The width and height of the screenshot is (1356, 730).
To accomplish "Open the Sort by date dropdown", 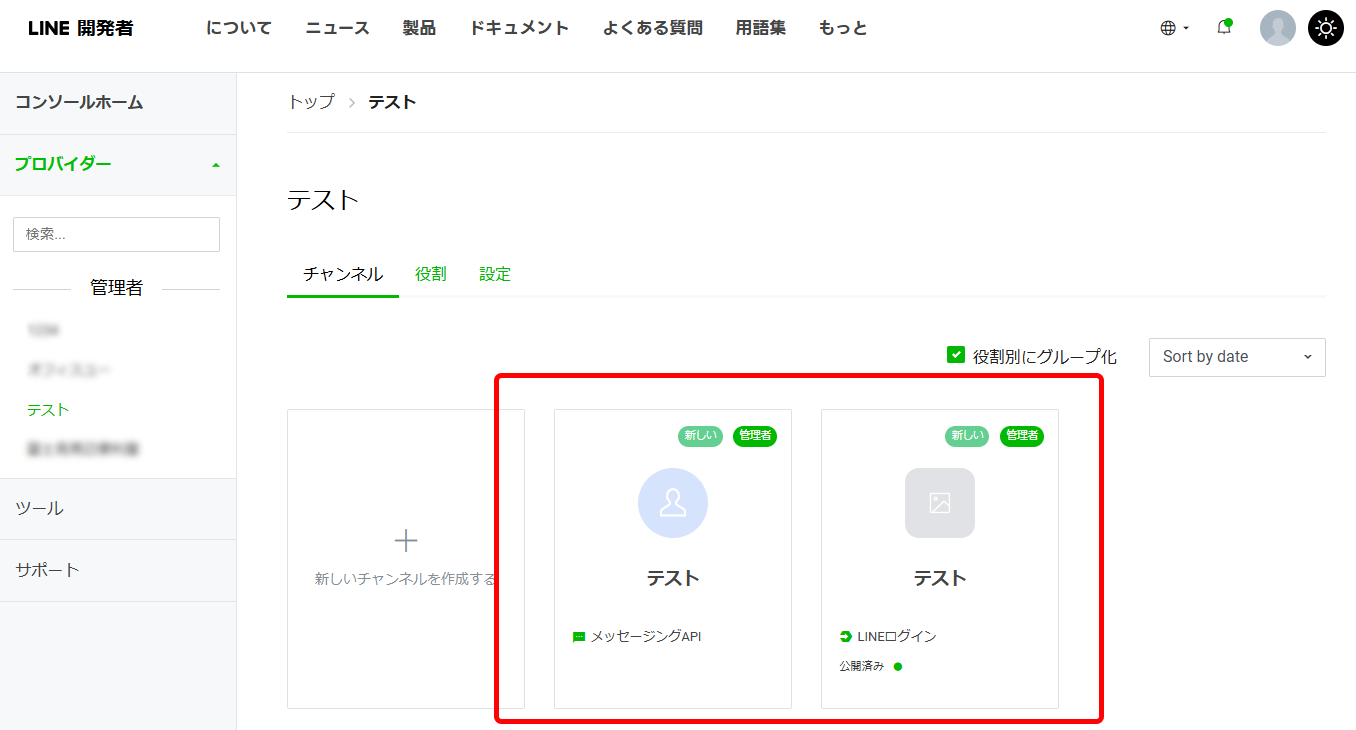I will click(1237, 357).
